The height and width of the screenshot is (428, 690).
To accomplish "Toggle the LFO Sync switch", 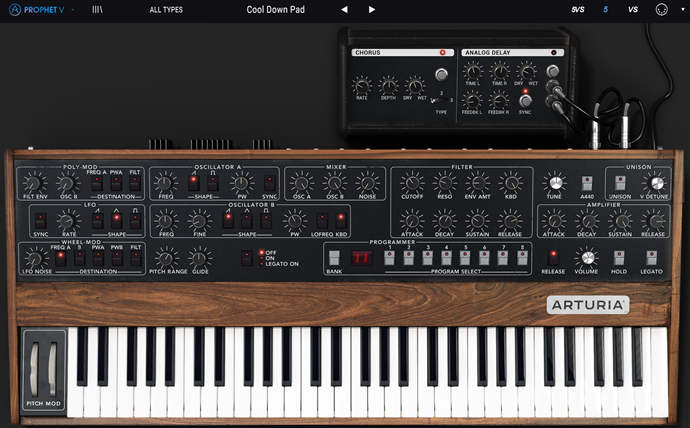I will point(40,221).
